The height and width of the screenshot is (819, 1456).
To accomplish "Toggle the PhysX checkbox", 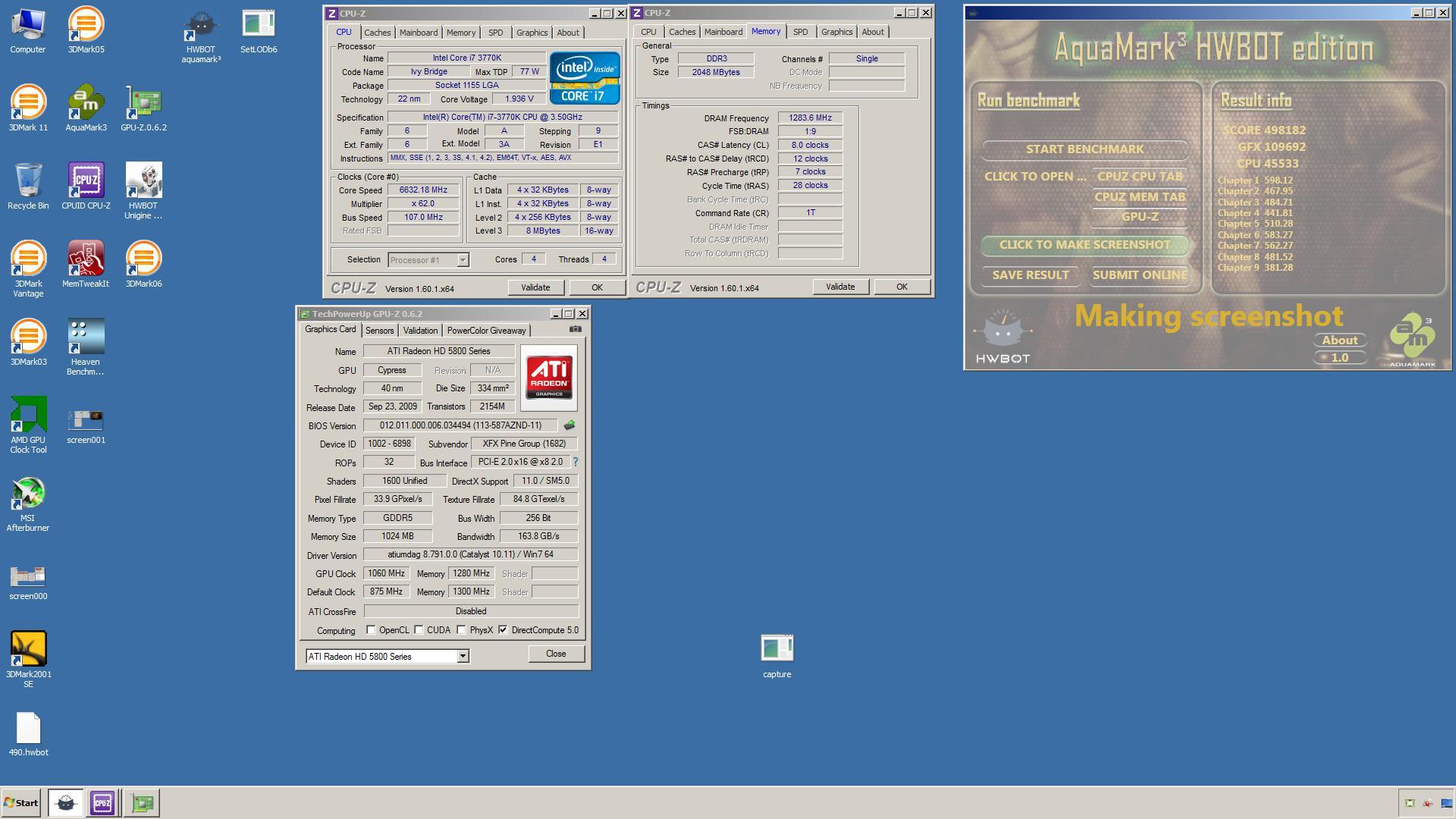I will pyautogui.click(x=461, y=630).
